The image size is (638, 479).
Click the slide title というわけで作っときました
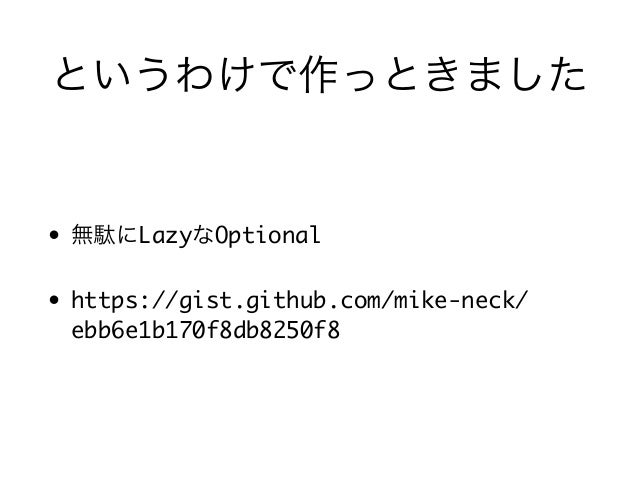pyautogui.click(x=320, y=74)
